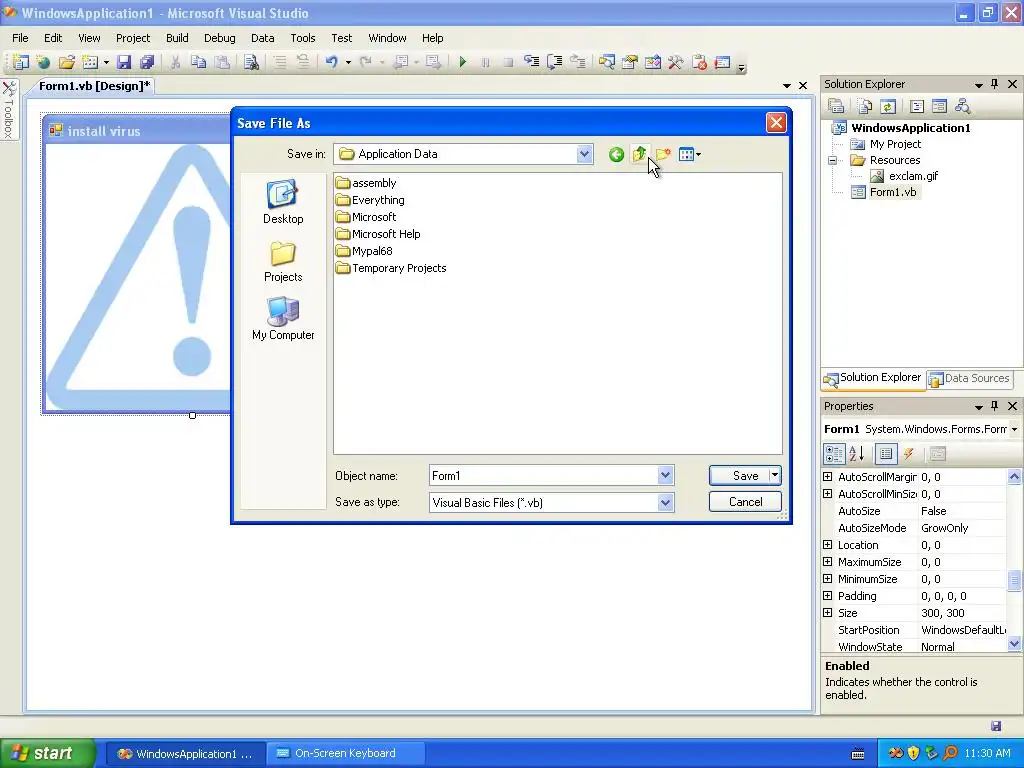
Task: Click the Copy toolbar icon
Action: click(x=199, y=62)
